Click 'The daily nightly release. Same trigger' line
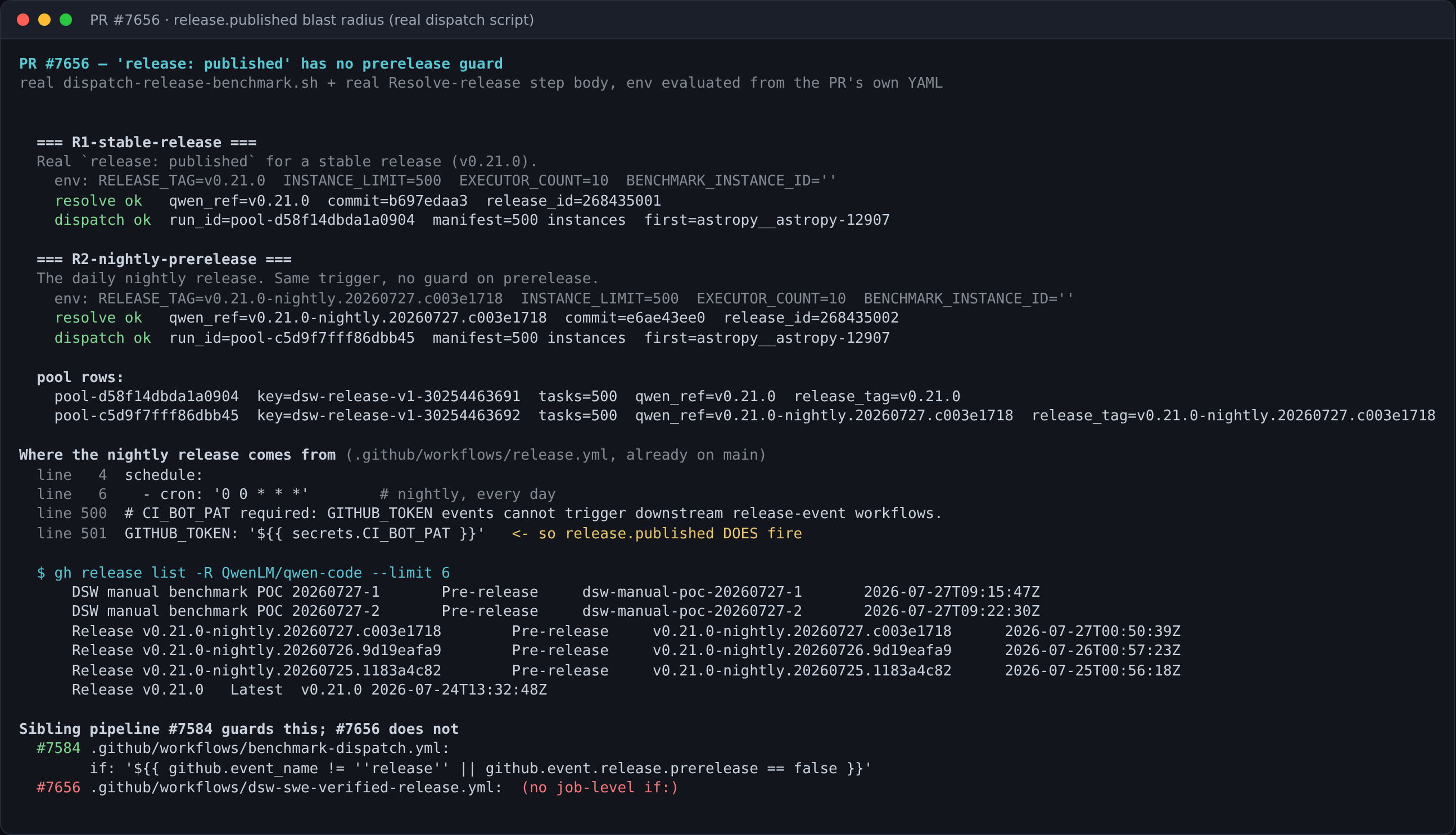 point(318,279)
